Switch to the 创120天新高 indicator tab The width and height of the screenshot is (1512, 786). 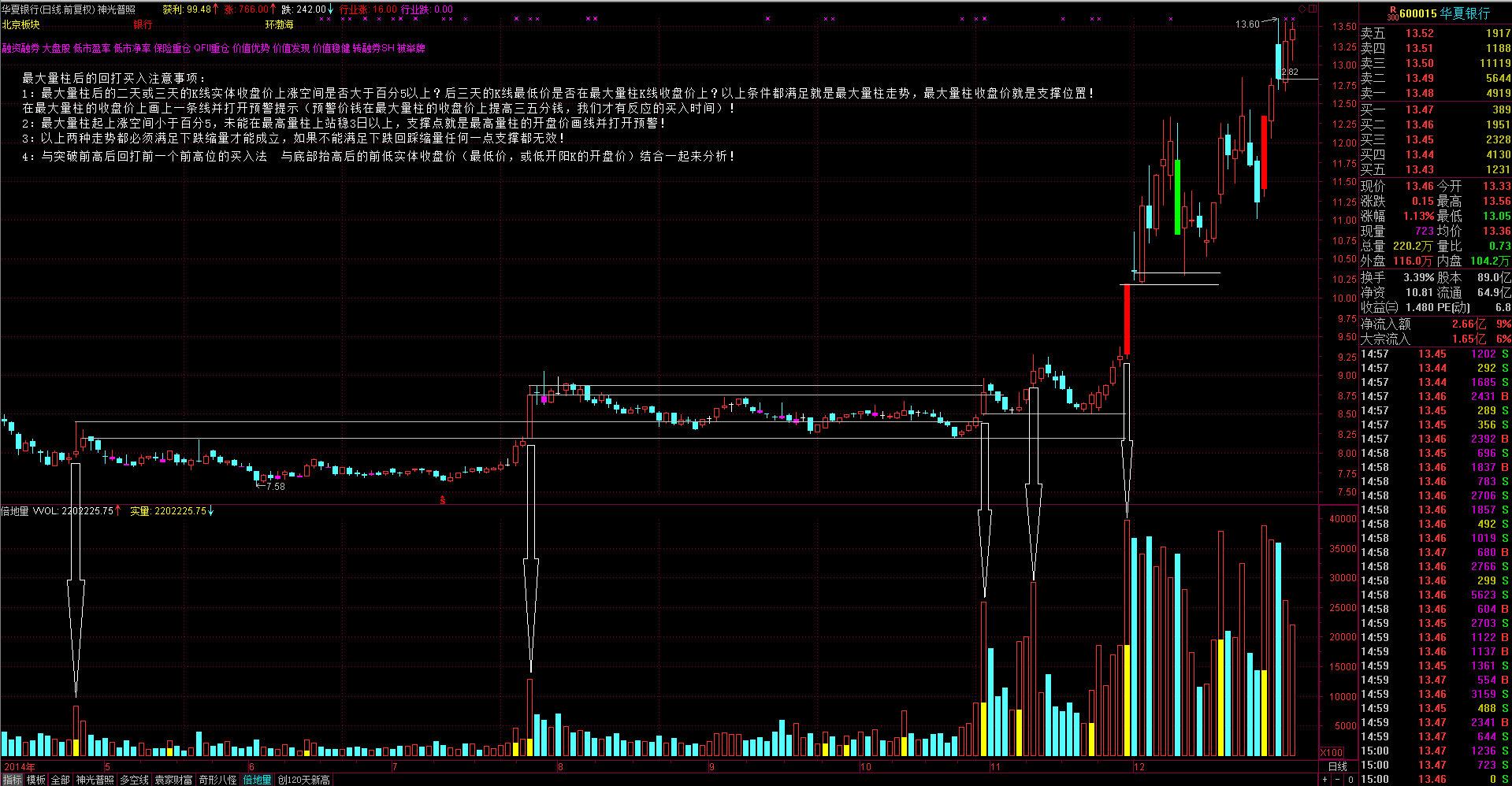(303, 780)
